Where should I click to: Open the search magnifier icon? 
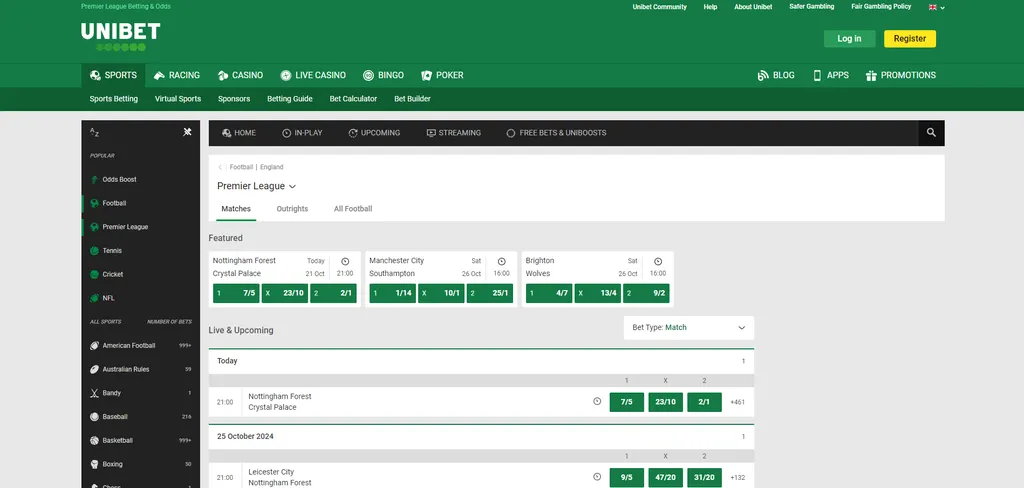[931, 133]
